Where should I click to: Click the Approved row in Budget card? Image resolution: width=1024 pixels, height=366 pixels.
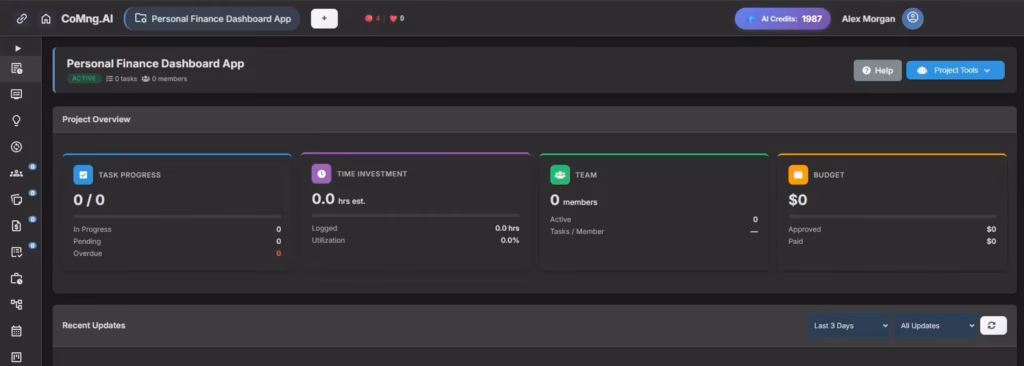point(892,229)
